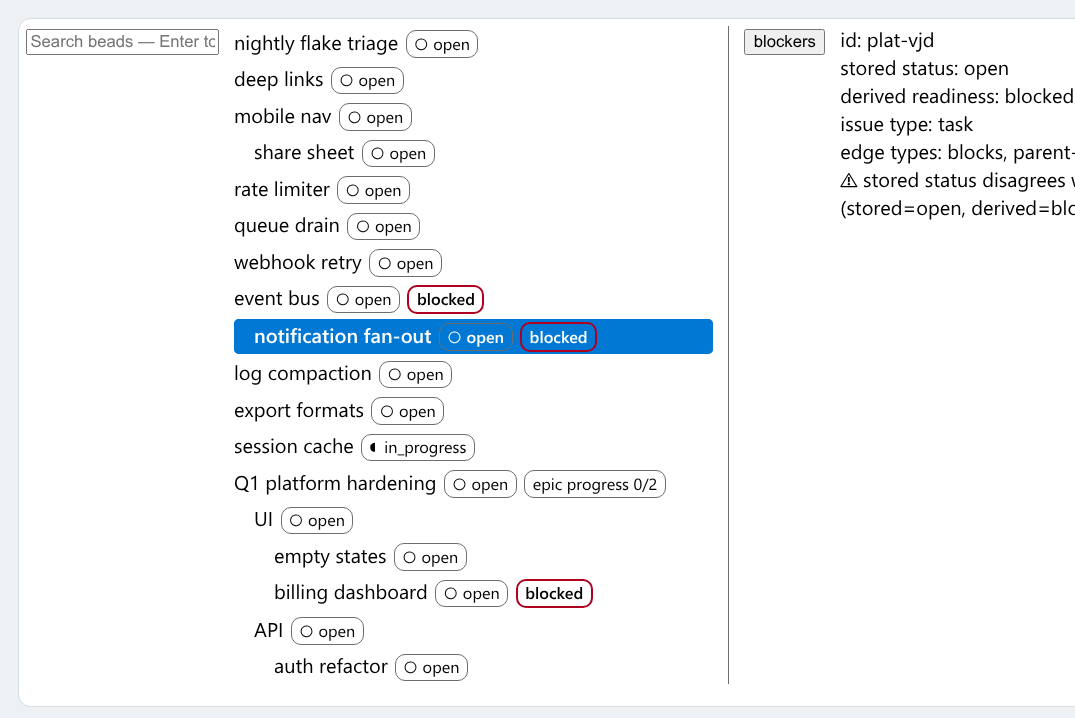Click the open badge on export formats
This screenshot has height=718, width=1075.
(408, 411)
